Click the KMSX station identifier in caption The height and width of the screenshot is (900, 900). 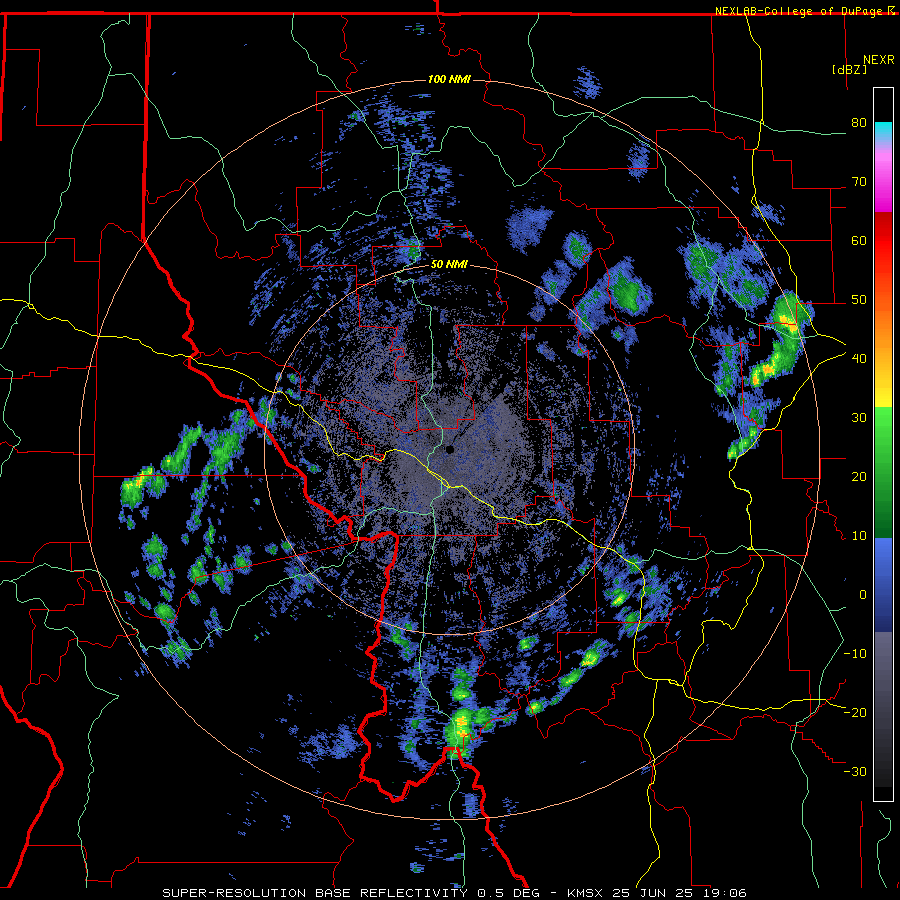[585, 893]
